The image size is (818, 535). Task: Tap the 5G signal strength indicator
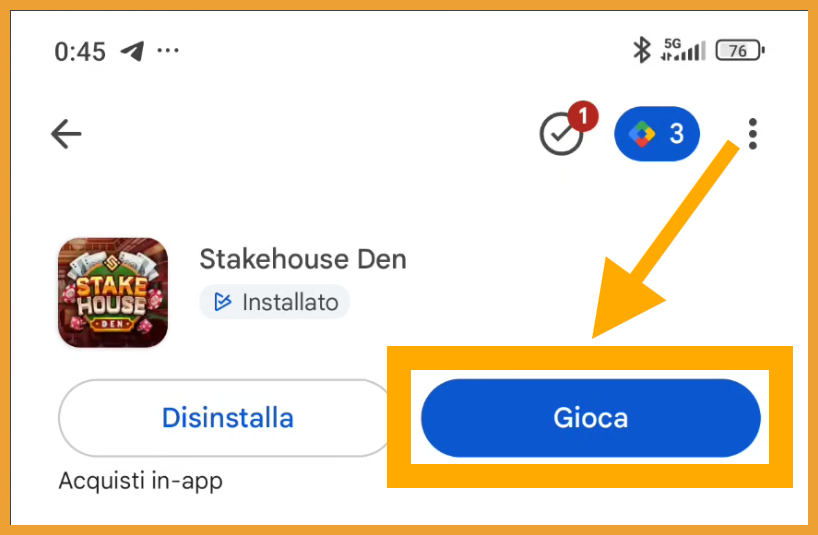pos(683,50)
